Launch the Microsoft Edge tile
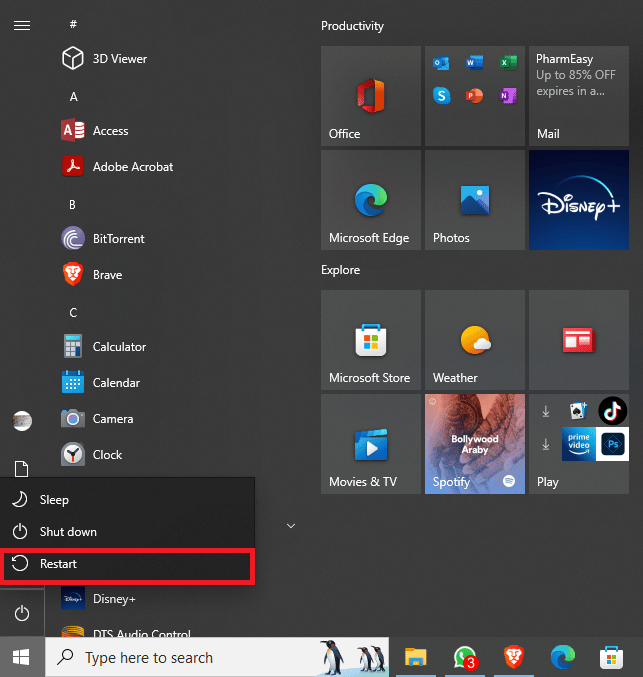Screen dimensions: 643x677 point(371,200)
